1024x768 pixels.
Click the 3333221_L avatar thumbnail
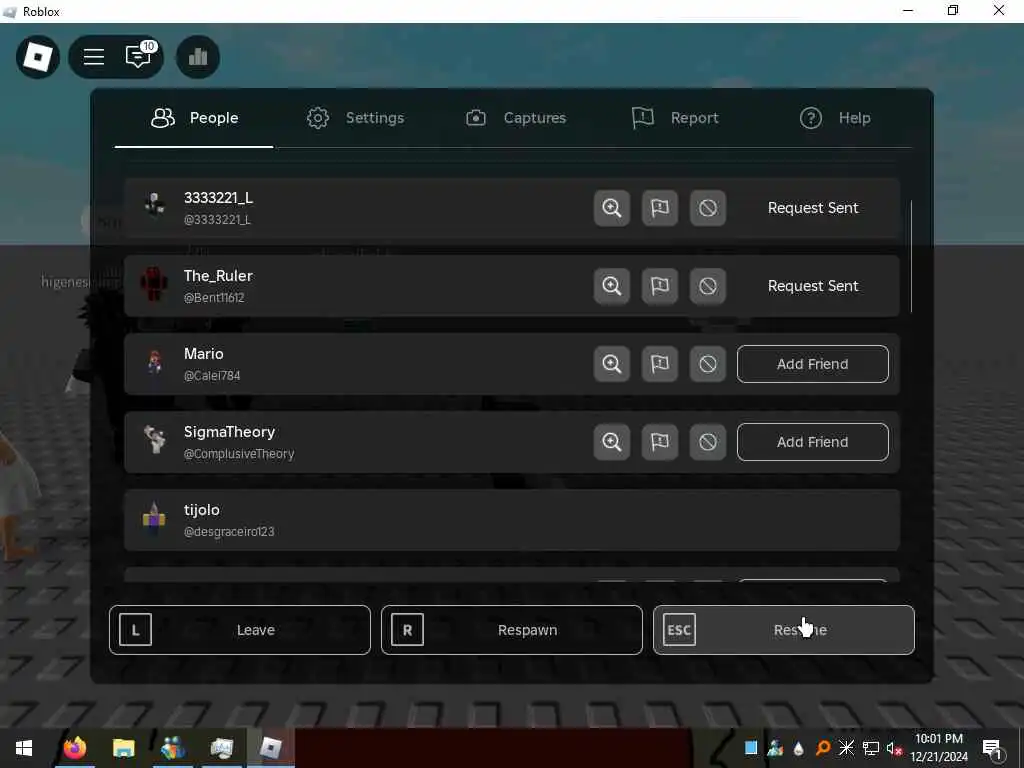pyautogui.click(x=155, y=205)
